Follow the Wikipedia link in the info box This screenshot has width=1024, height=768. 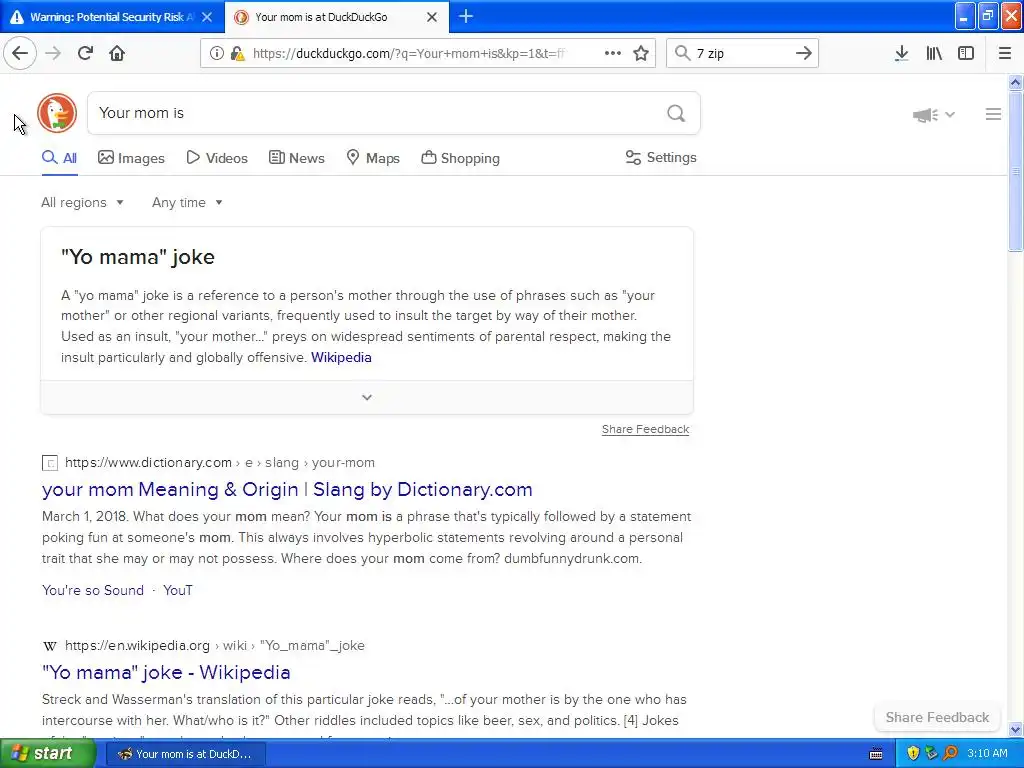pos(341,357)
